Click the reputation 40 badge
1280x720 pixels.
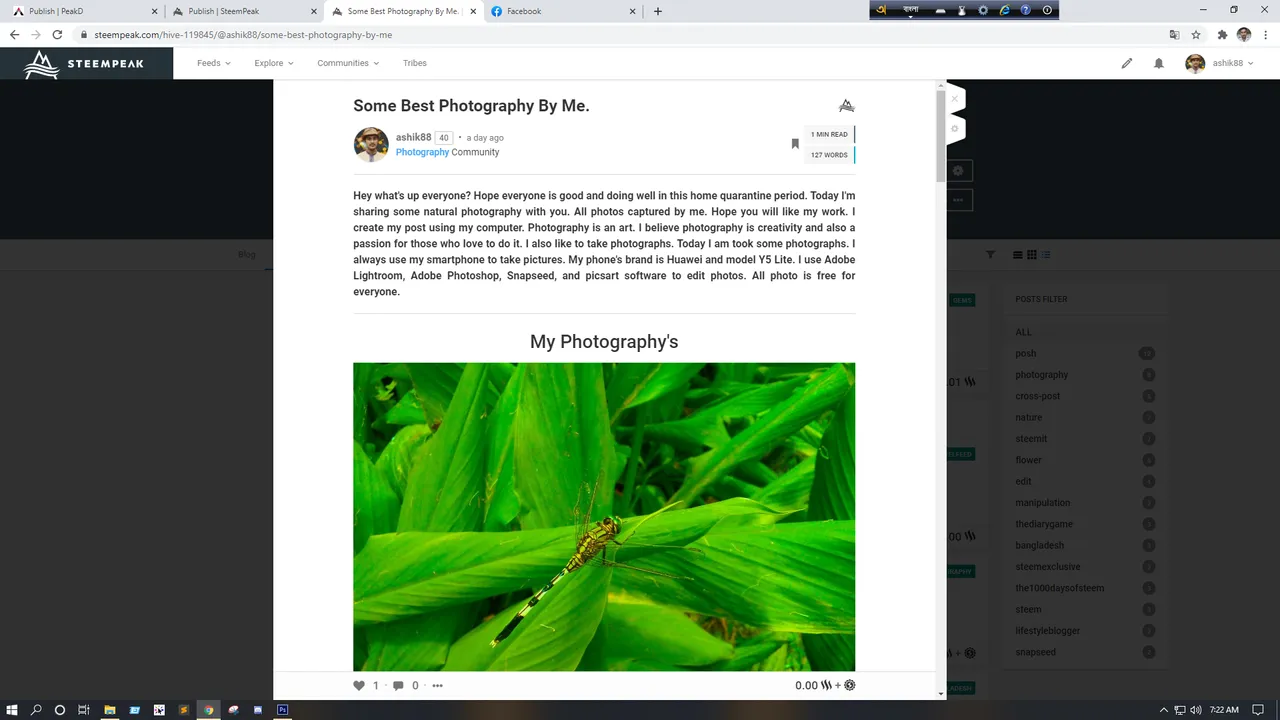pyautogui.click(x=444, y=138)
